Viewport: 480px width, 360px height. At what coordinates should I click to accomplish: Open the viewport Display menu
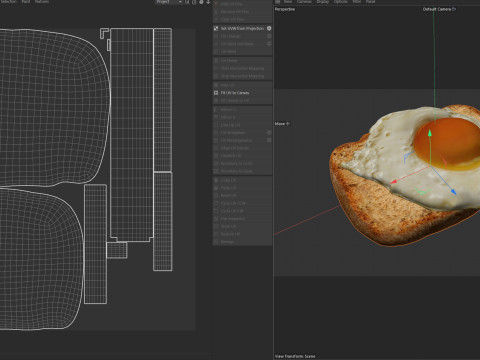[323, 2]
